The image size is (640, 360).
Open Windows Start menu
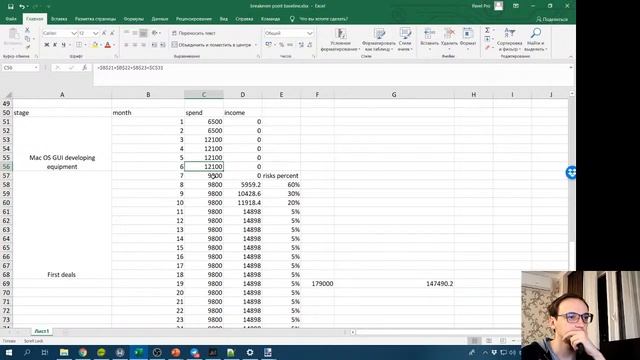(9, 352)
